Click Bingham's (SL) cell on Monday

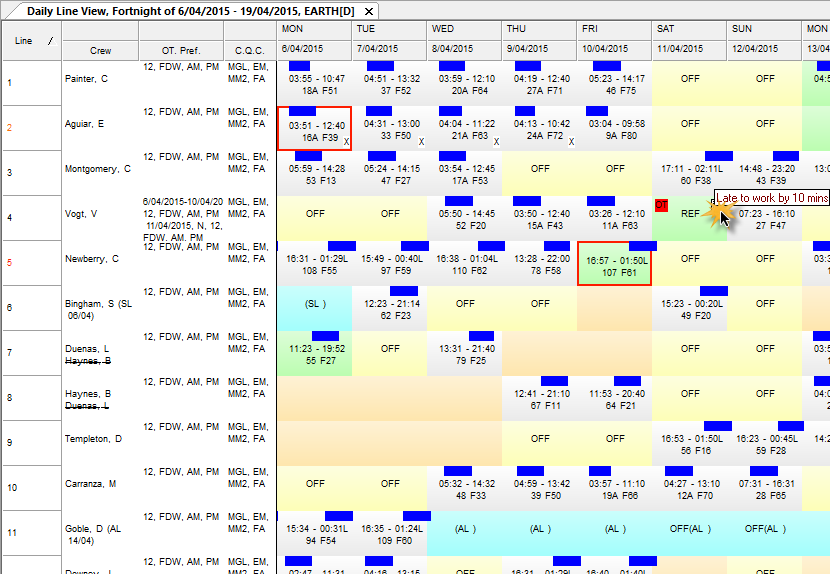click(315, 303)
